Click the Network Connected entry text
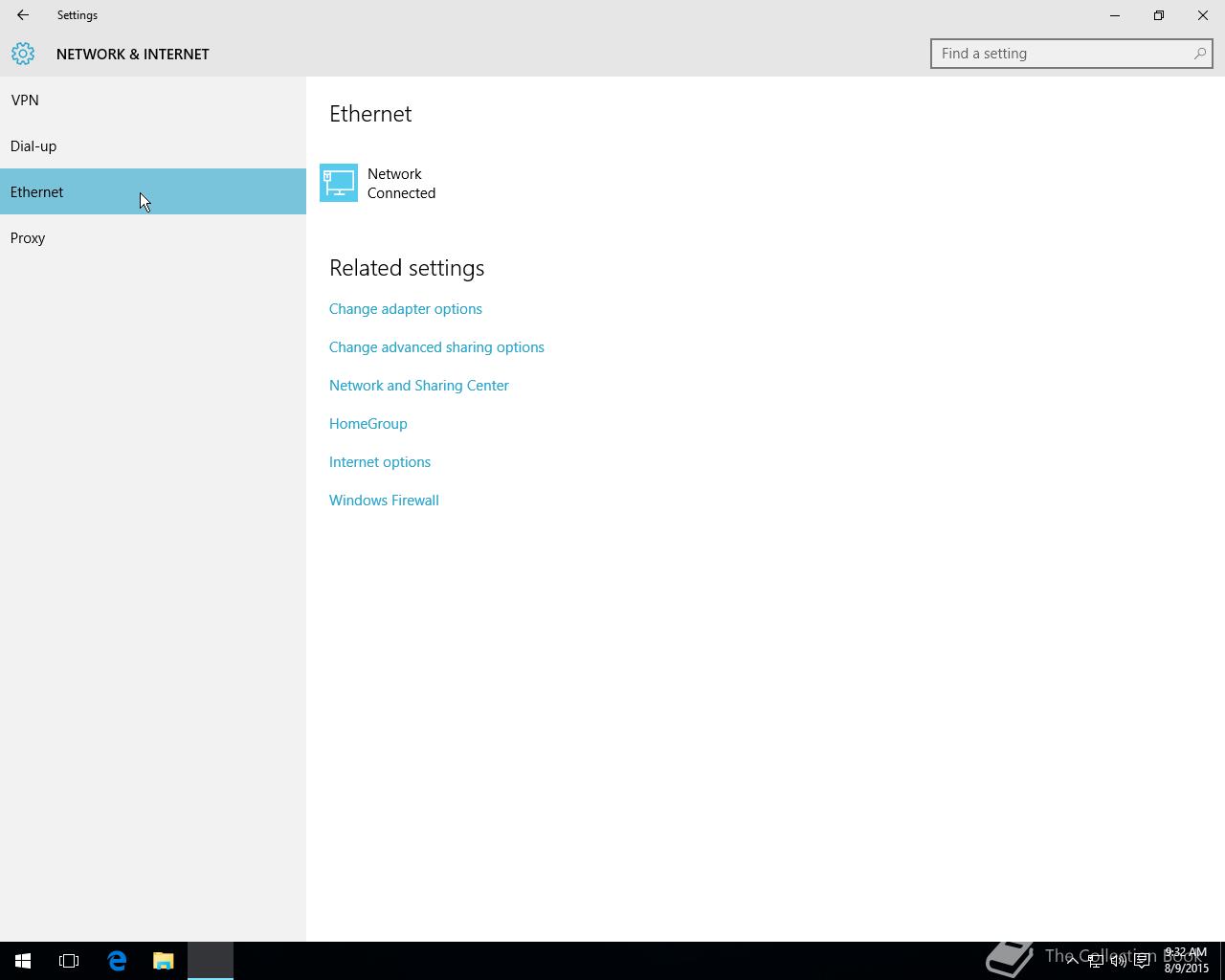Screen dimensions: 1225x980 (402, 183)
